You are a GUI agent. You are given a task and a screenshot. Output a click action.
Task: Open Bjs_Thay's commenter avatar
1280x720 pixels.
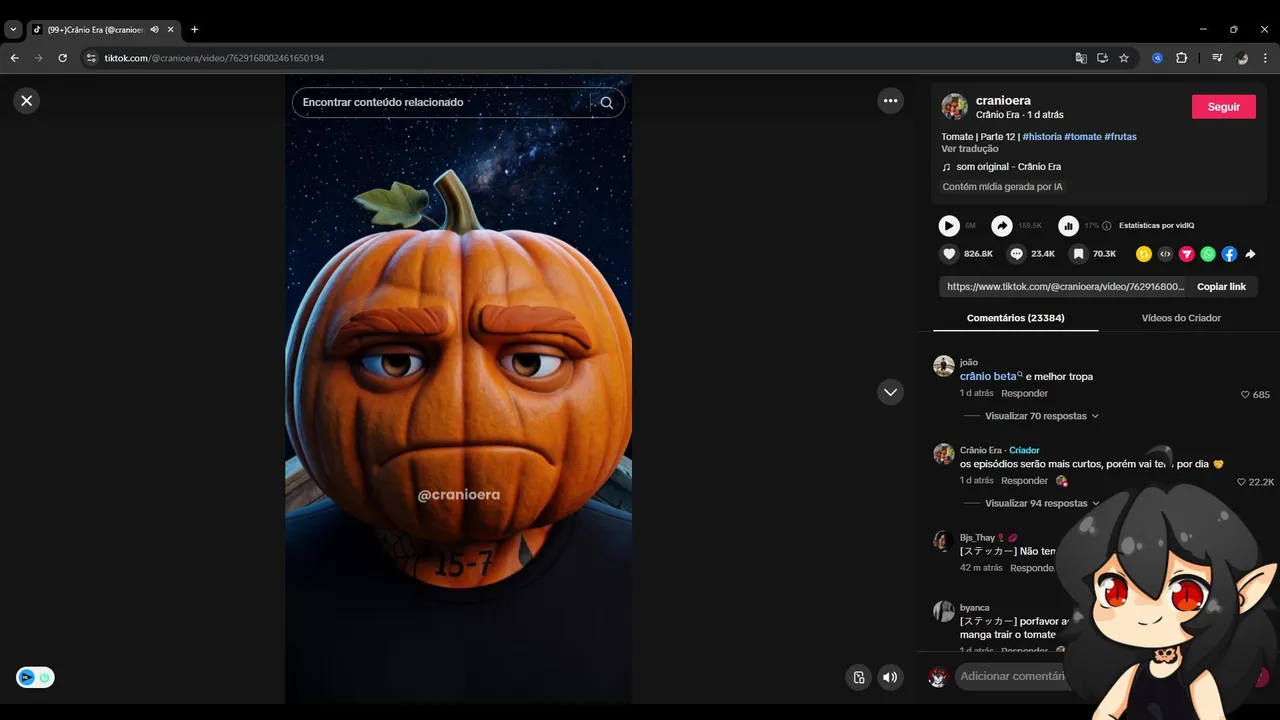(x=943, y=541)
